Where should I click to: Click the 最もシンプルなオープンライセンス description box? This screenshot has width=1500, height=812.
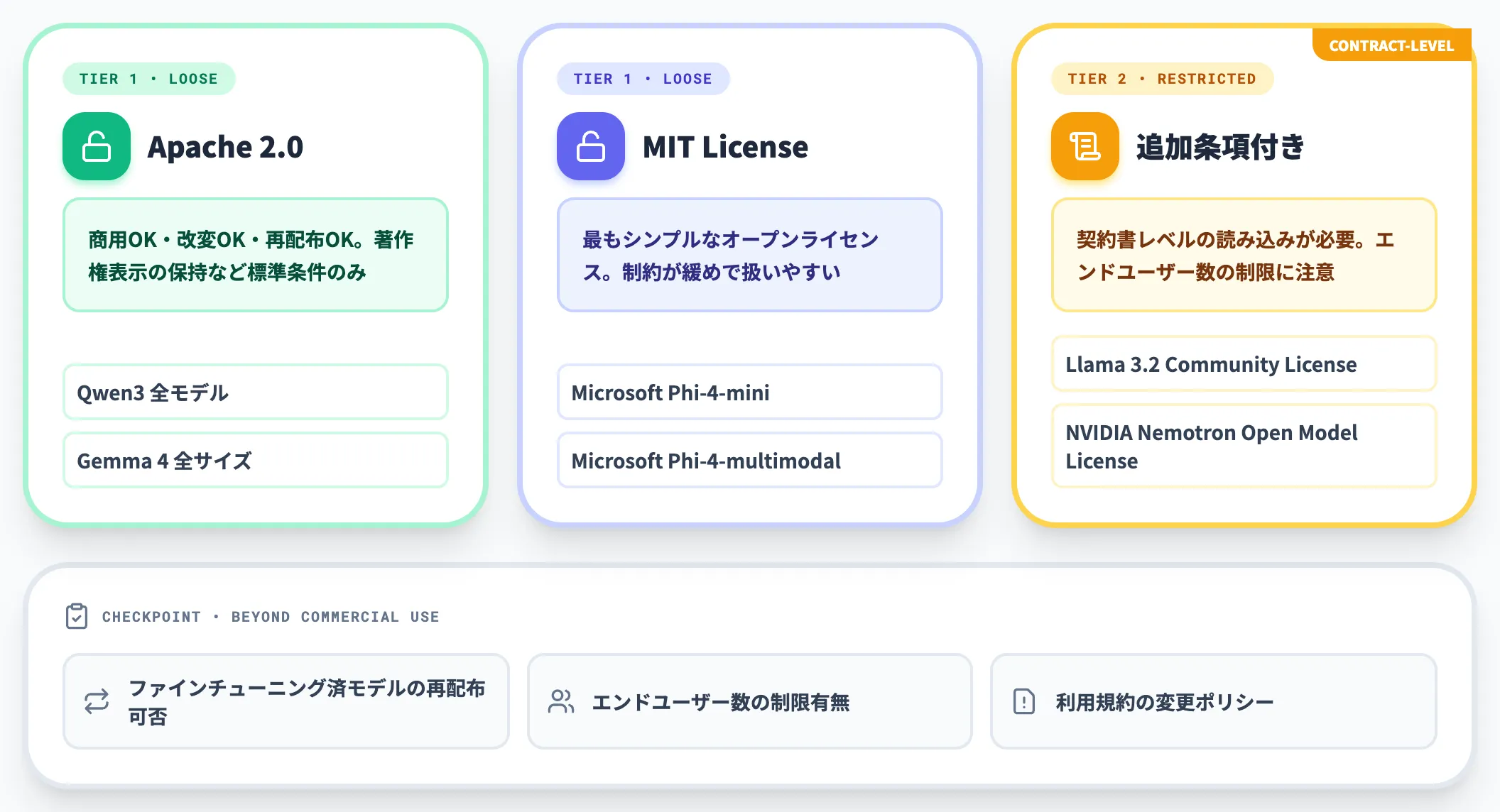(x=750, y=255)
